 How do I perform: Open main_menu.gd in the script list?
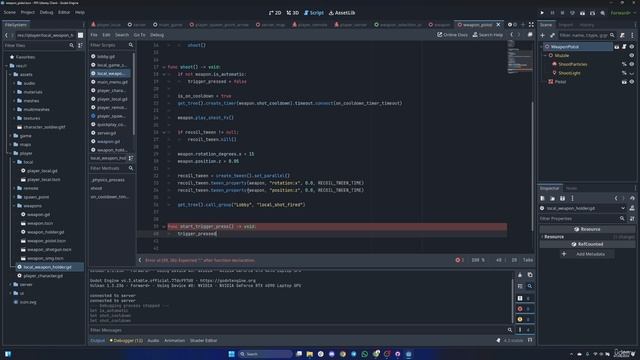pyautogui.click(x=112, y=82)
